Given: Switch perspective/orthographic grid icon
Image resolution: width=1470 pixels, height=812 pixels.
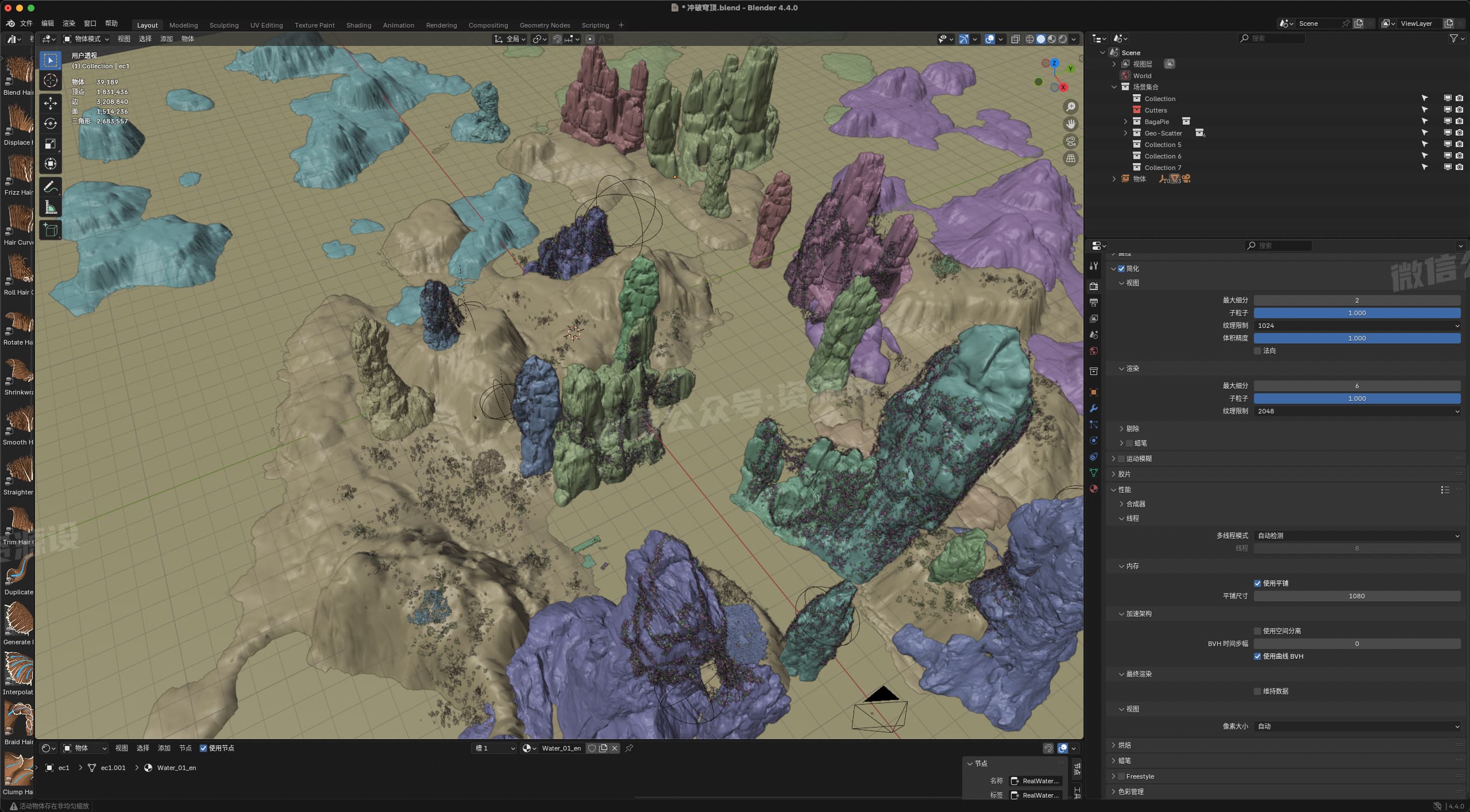Looking at the screenshot, I should (x=1071, y=158).
